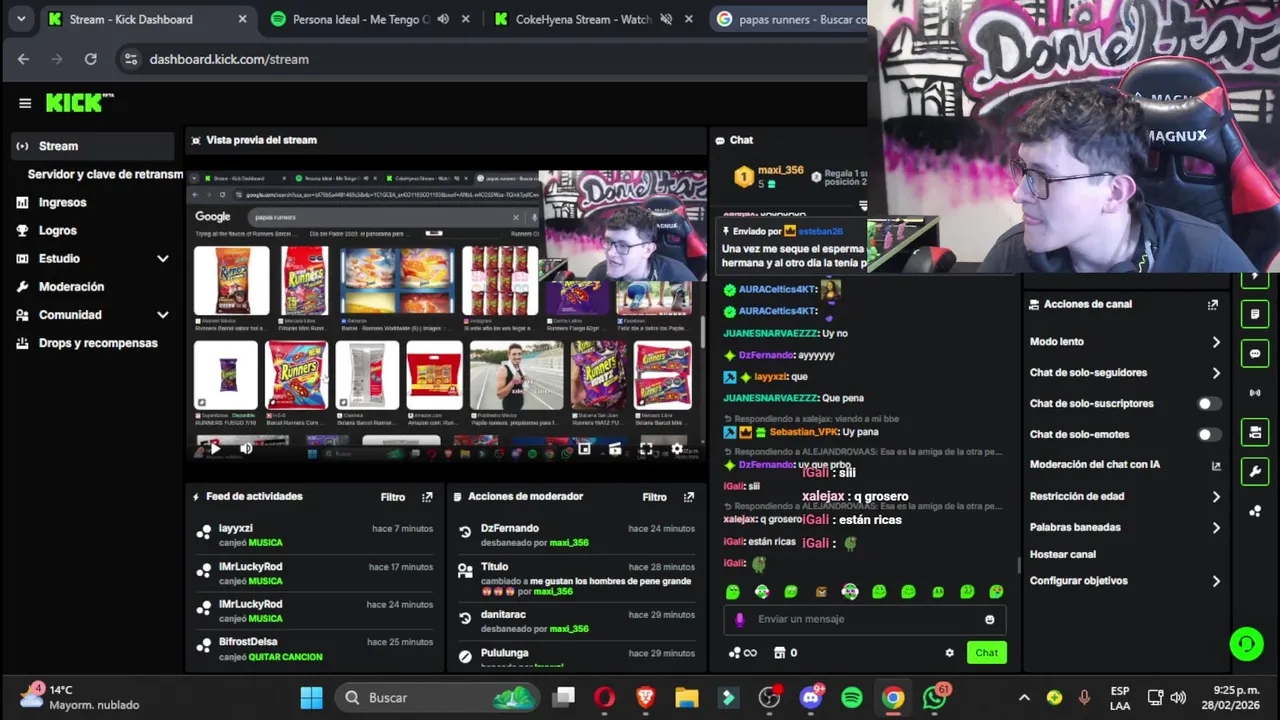This screenshot has width=1280, height=720.
Task: Select Stream in the left sidebar
Action: click(92, 146)
